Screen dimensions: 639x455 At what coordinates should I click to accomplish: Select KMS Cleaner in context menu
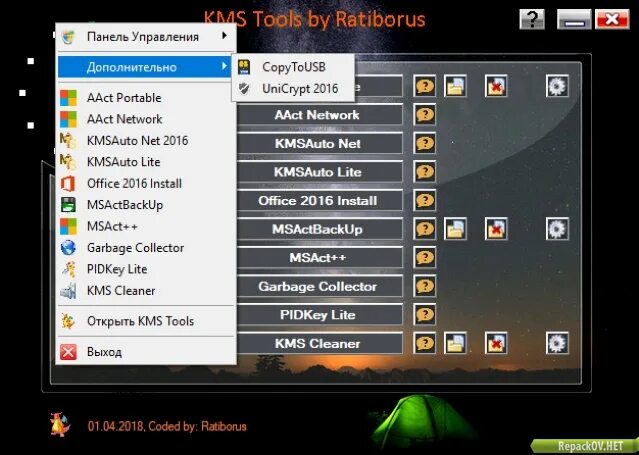[146, 291]
